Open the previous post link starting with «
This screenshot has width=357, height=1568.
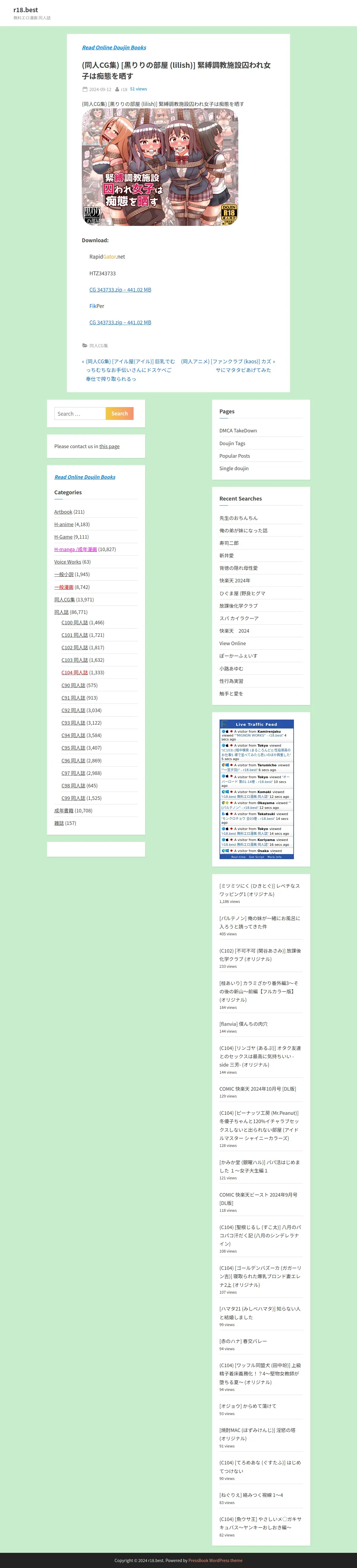click(x=129, y=370)
